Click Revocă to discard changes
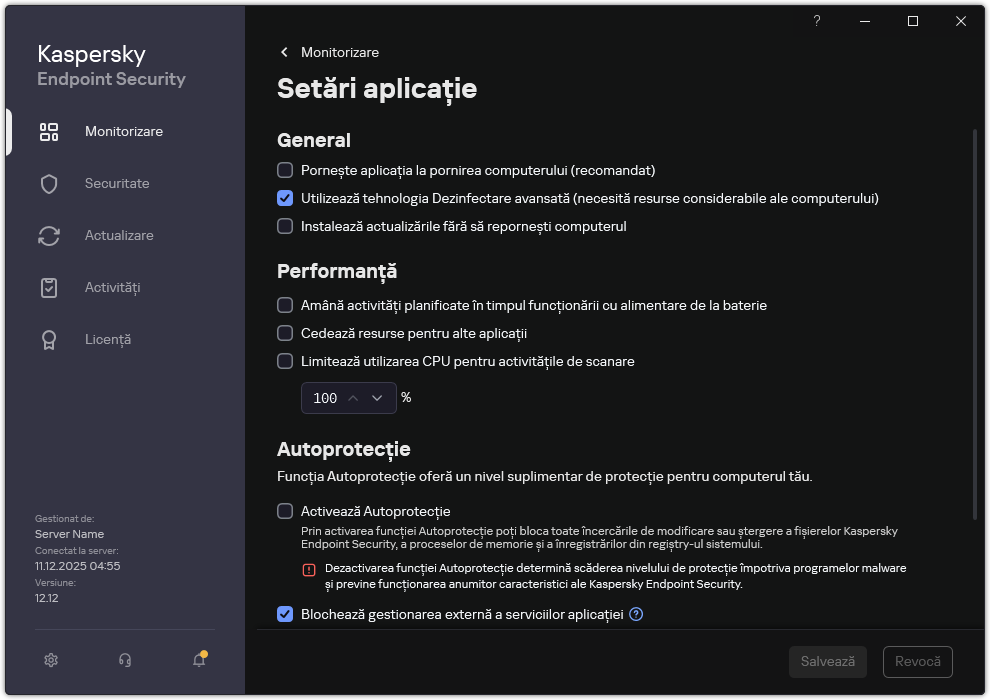The image size is (990, 700). click(917, 661)
